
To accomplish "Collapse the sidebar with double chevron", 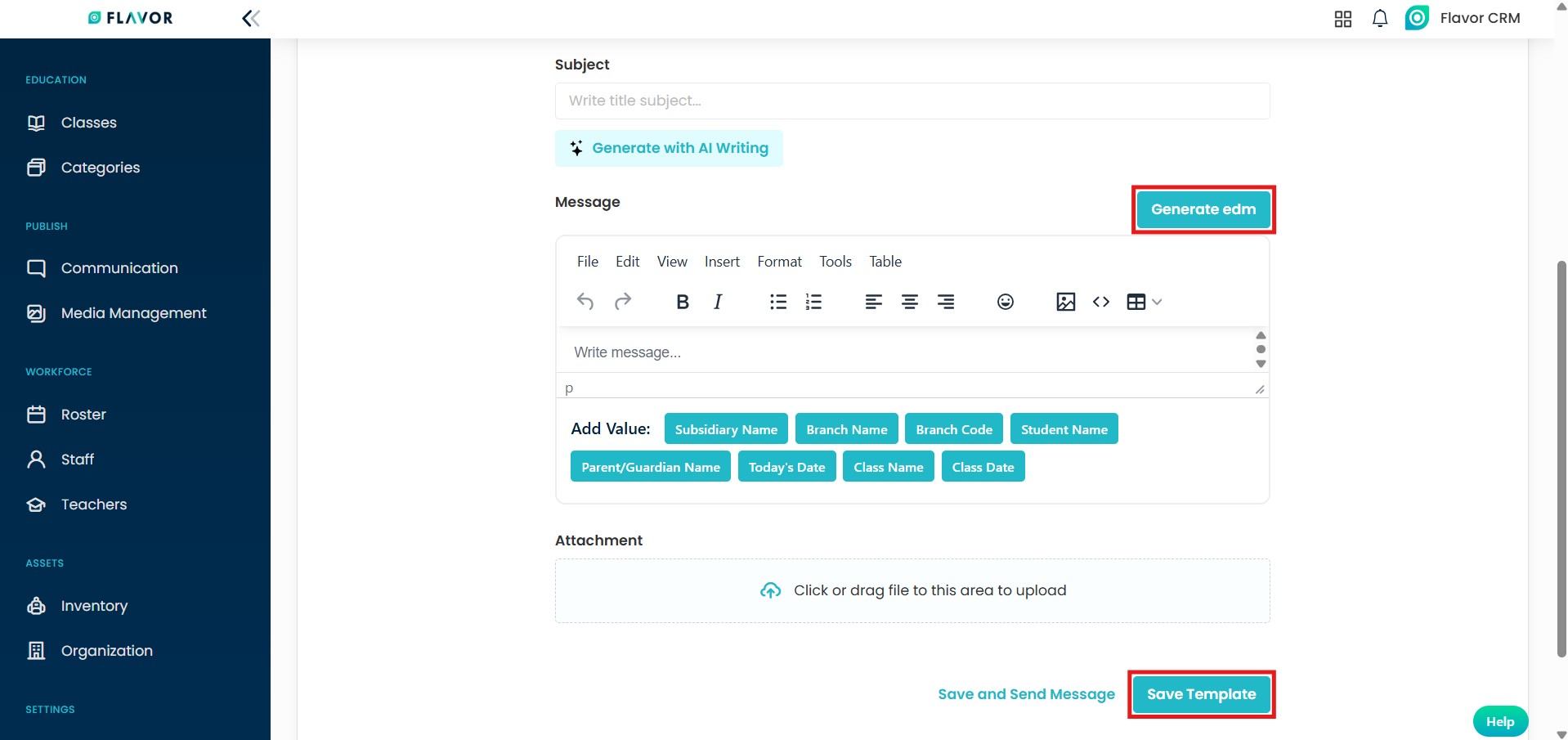I will click(251, 18).
